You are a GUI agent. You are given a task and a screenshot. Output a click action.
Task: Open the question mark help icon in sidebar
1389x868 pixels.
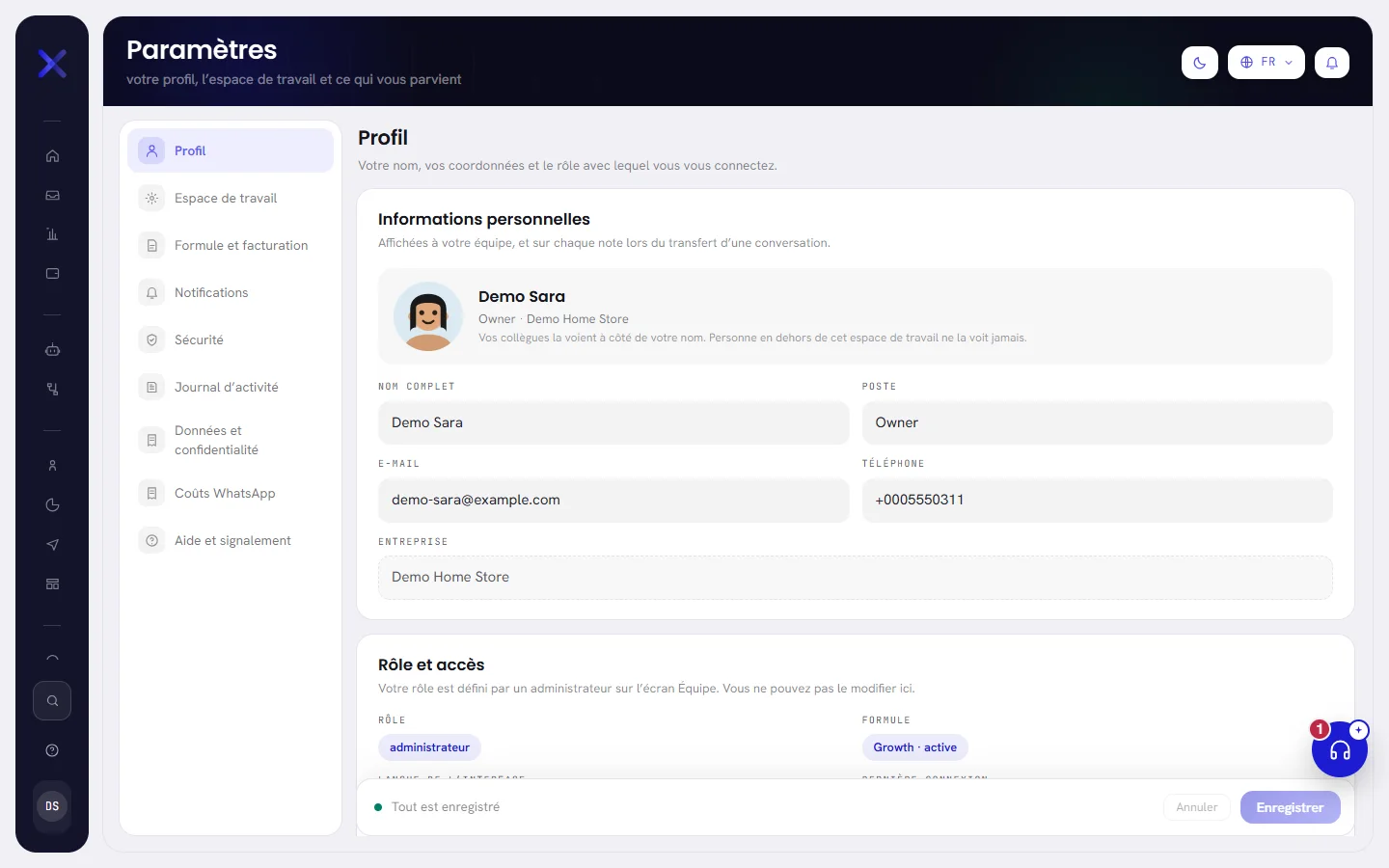point(52,751)
